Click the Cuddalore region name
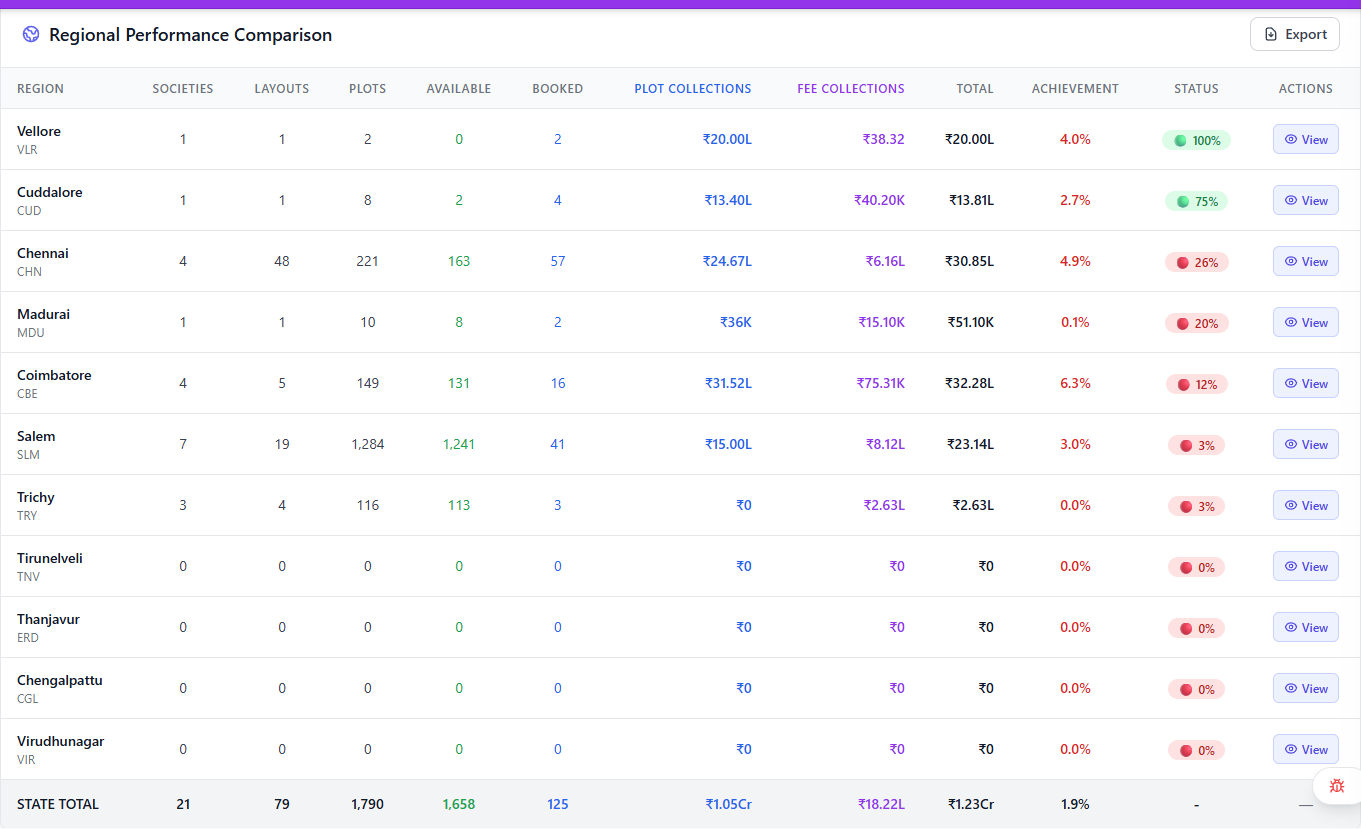 (50, 192)
